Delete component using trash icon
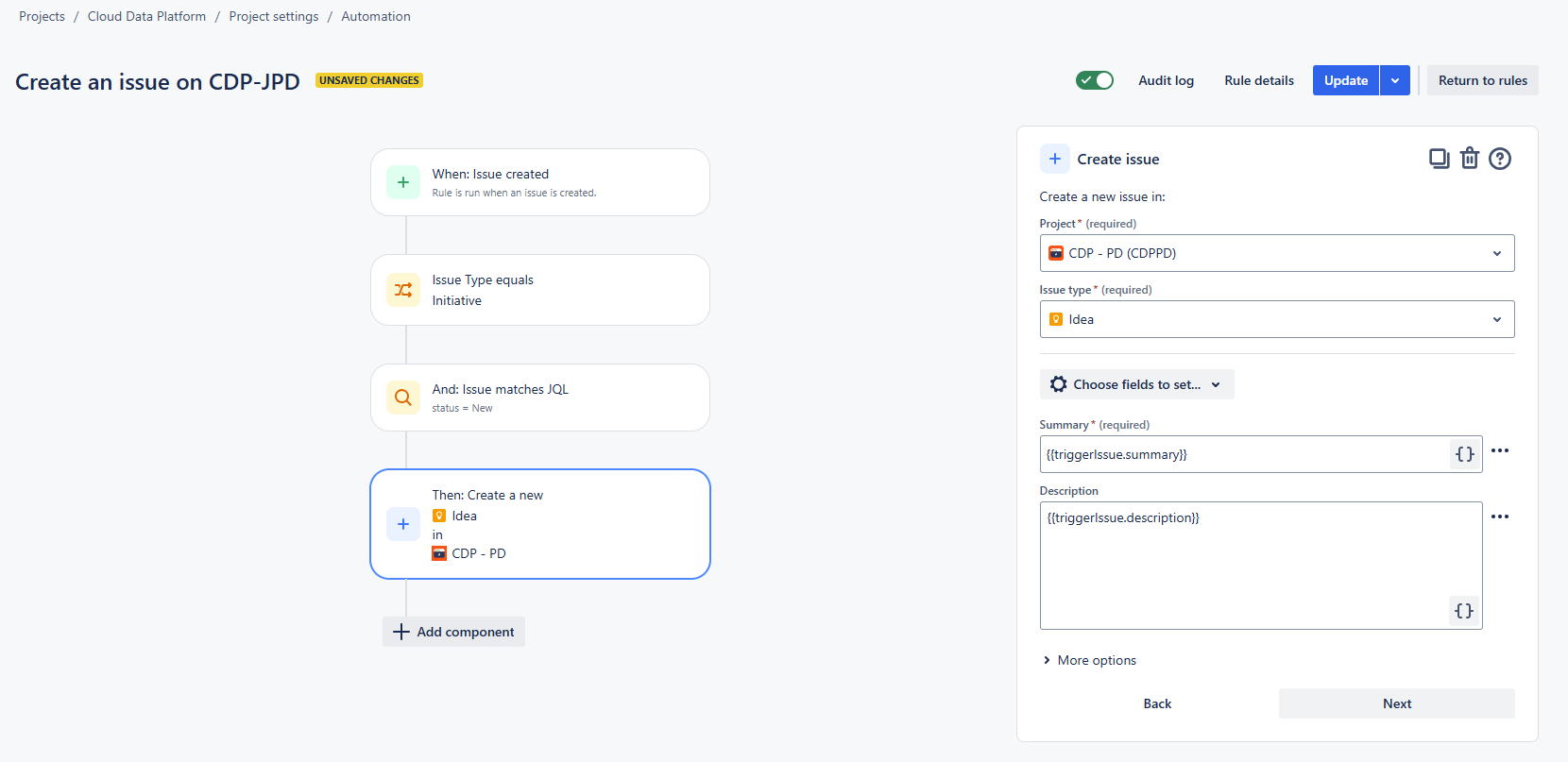 (x=1470, y=159)
